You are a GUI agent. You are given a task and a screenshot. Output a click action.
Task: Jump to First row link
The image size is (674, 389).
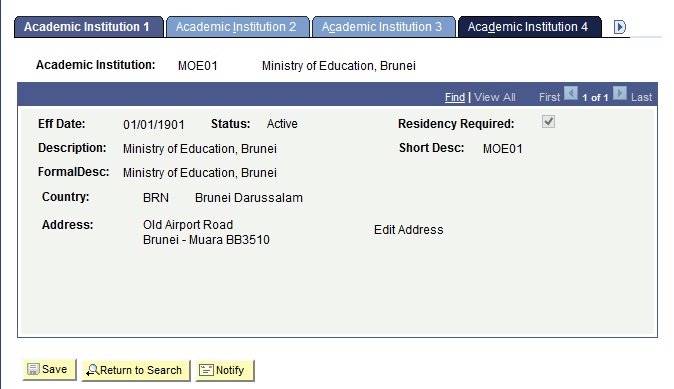(549, 97)
